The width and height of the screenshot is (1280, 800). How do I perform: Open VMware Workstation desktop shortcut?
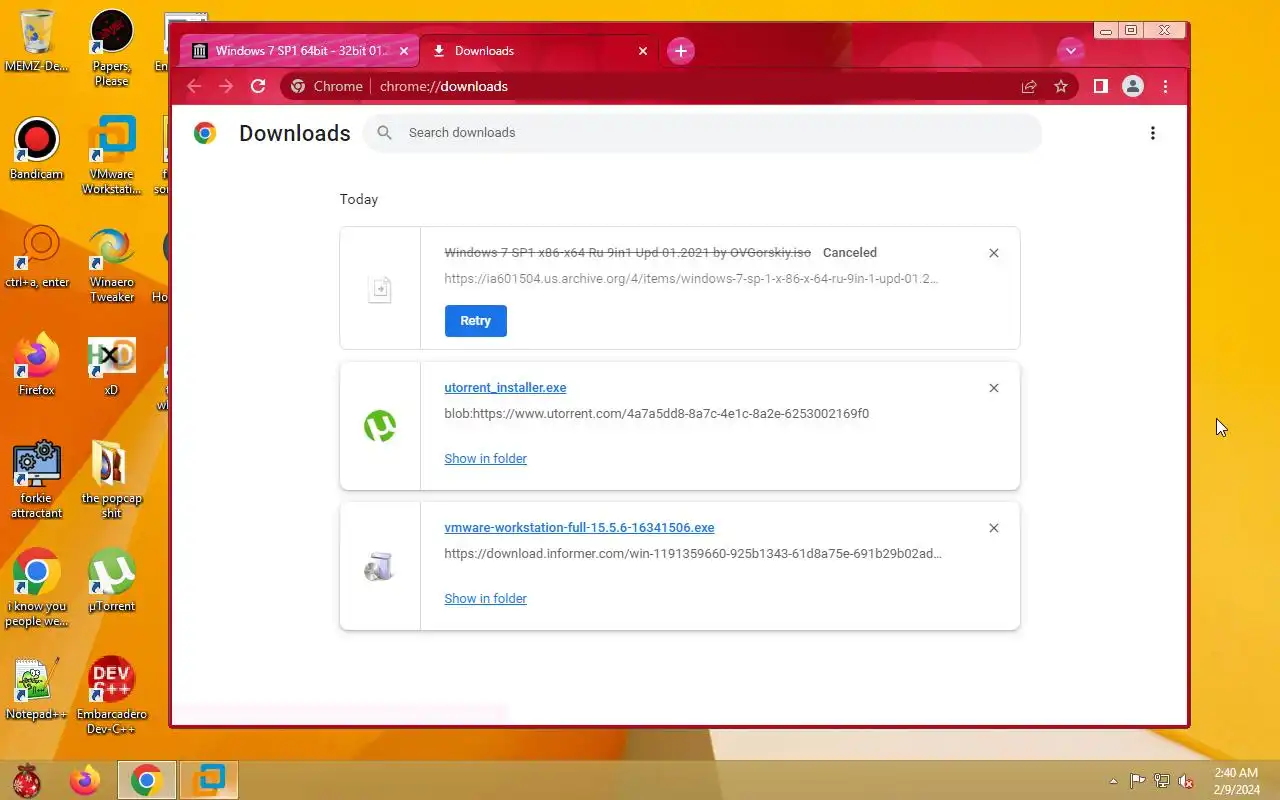tap(111, 156)
